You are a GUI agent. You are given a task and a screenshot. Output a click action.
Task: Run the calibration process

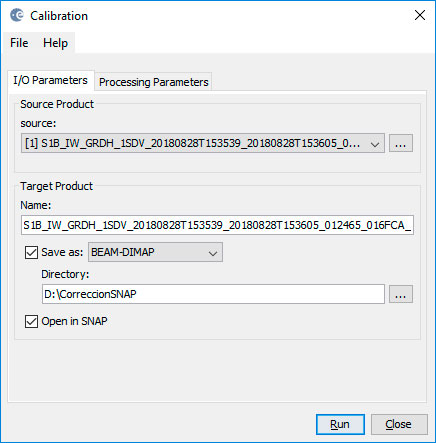[x=340, y=424]
